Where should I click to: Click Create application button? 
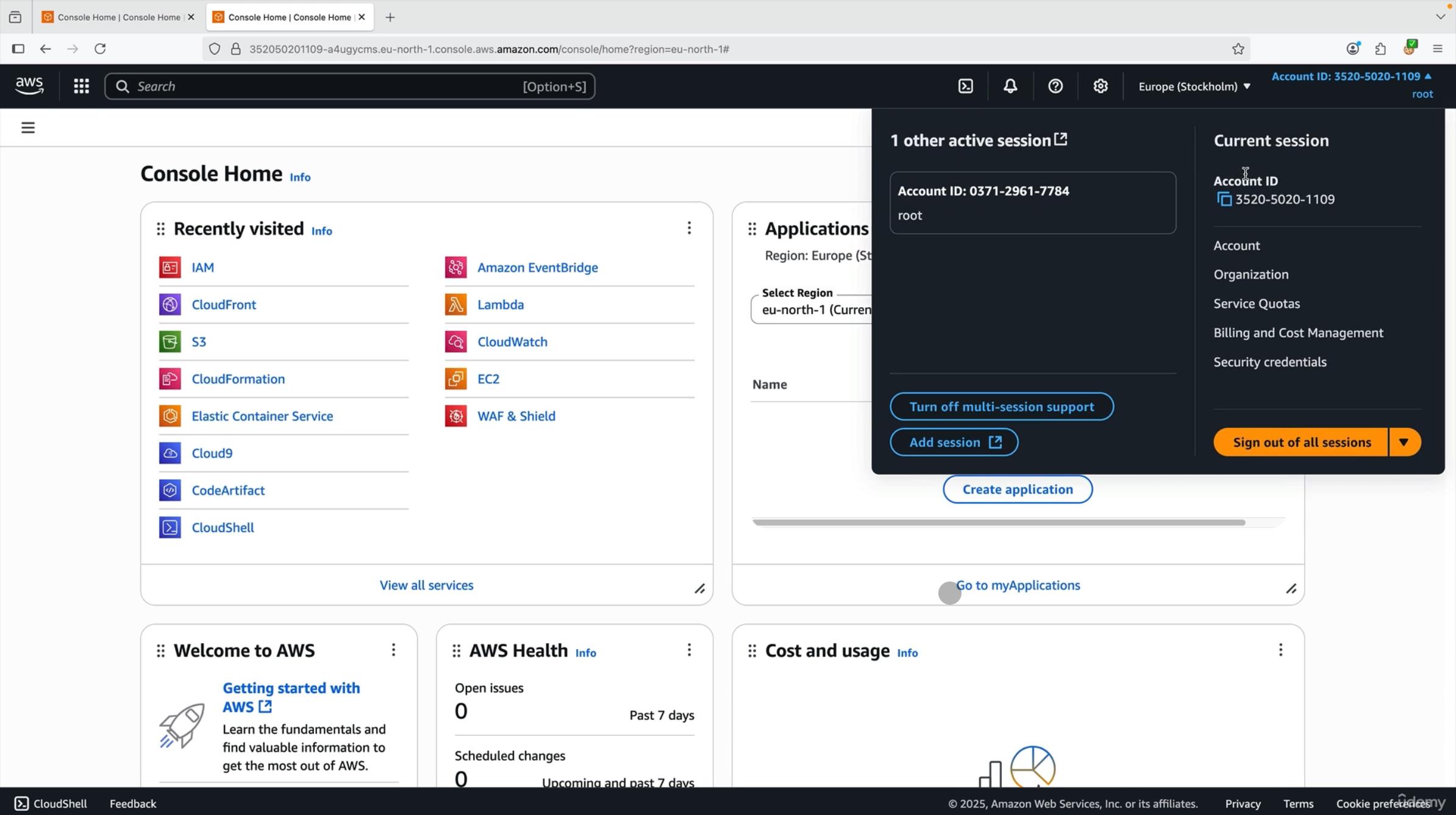(1018, 489)
